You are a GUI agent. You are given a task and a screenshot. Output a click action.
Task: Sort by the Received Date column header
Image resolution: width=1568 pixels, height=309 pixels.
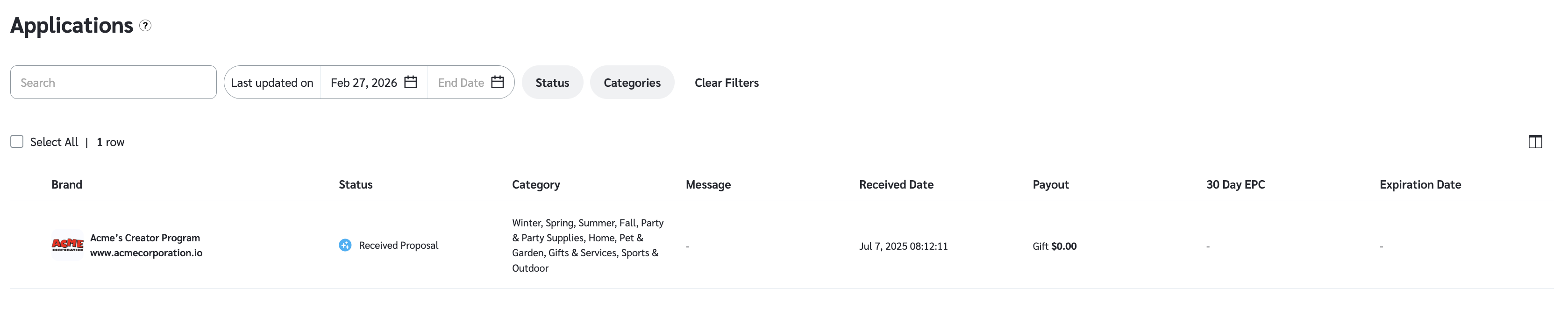coord(896,184)
